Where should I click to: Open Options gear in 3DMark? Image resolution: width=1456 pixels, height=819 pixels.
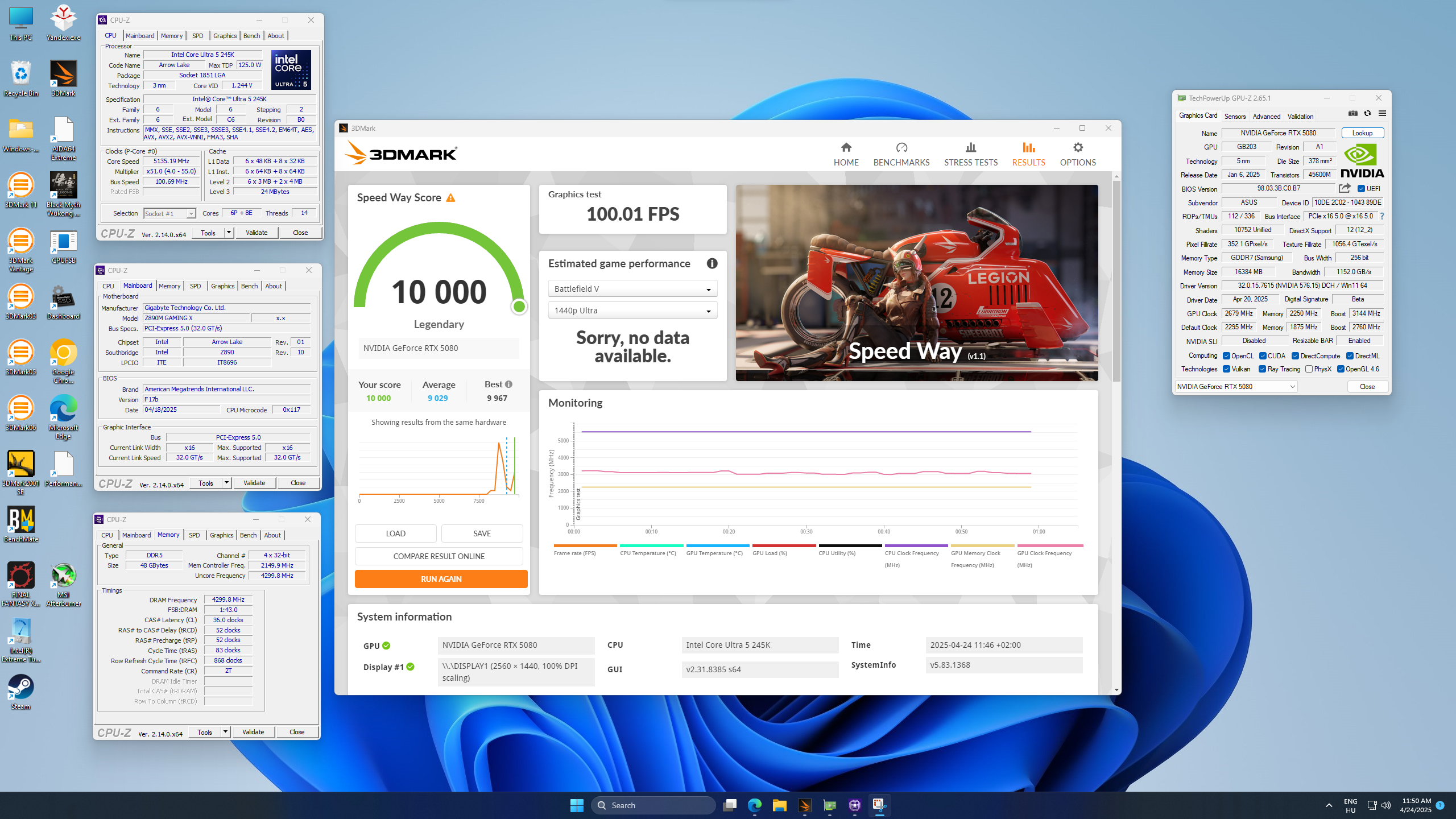[1078, 148]
